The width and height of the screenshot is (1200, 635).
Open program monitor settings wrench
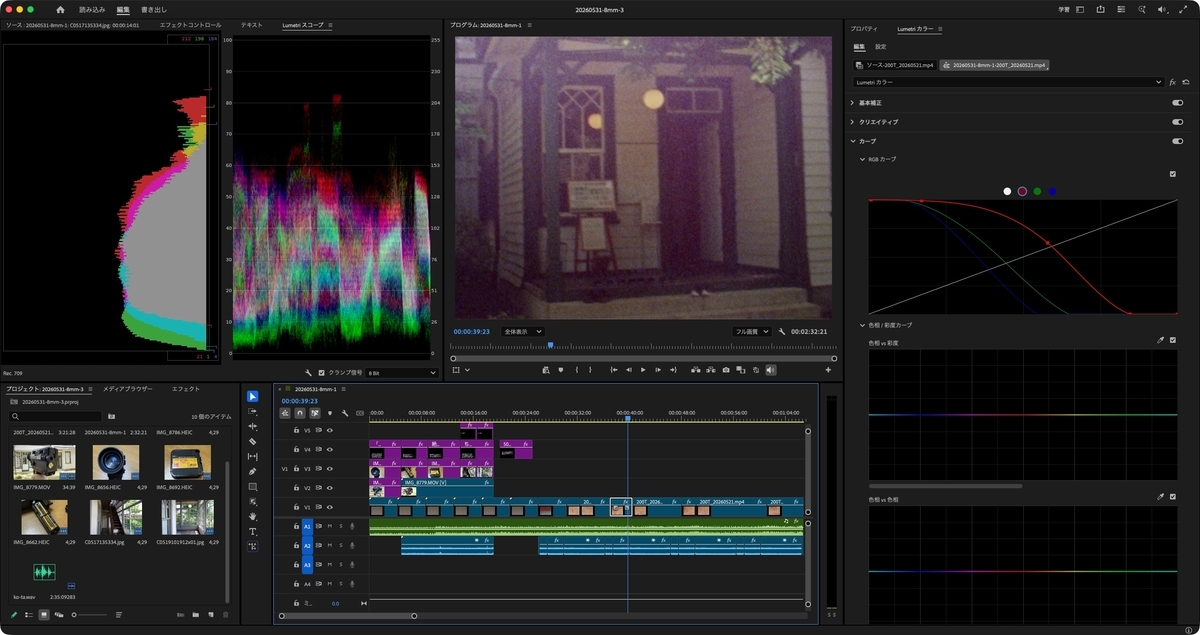tap(782, 331)
